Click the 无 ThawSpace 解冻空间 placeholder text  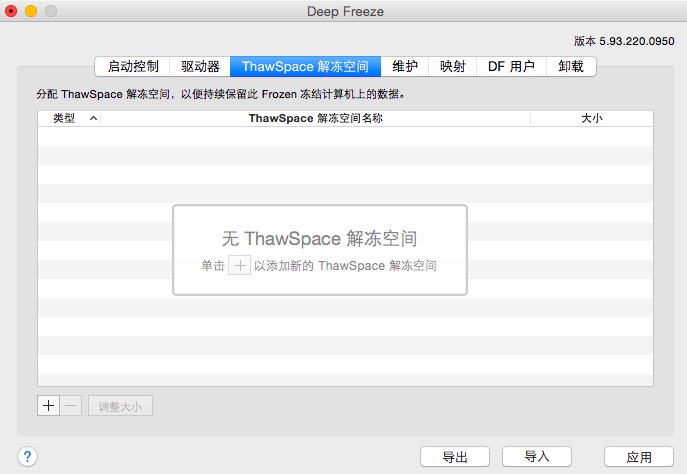coord(319,239)
